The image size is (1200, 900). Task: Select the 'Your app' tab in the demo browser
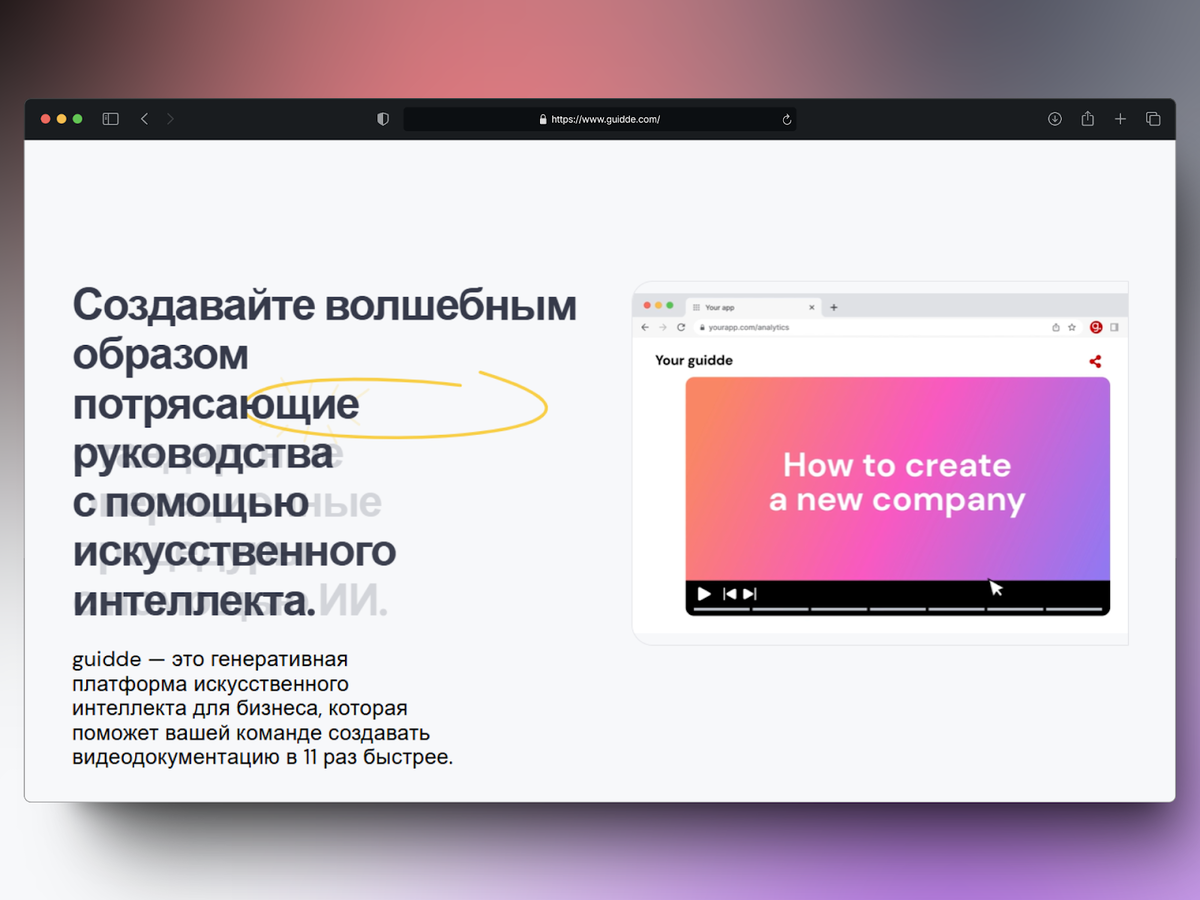(754, 307)
